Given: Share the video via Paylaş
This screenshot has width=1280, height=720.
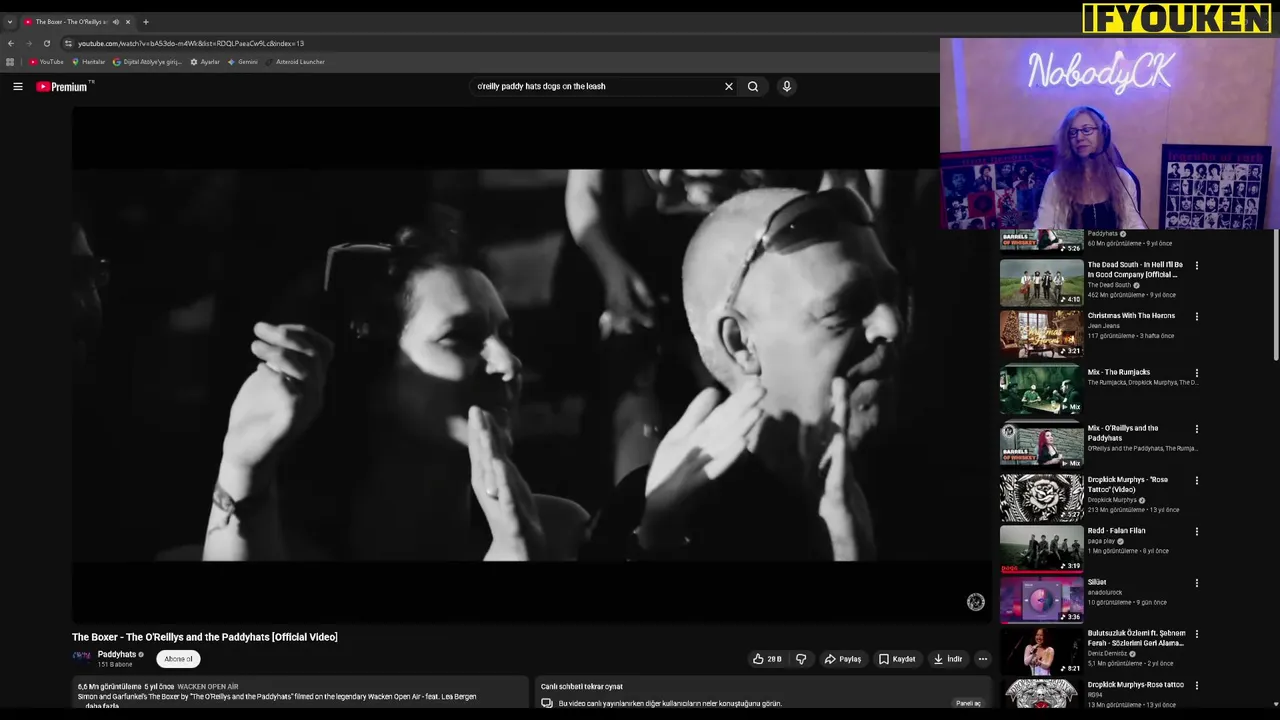Looking at the screenshot, I should 842,659.
